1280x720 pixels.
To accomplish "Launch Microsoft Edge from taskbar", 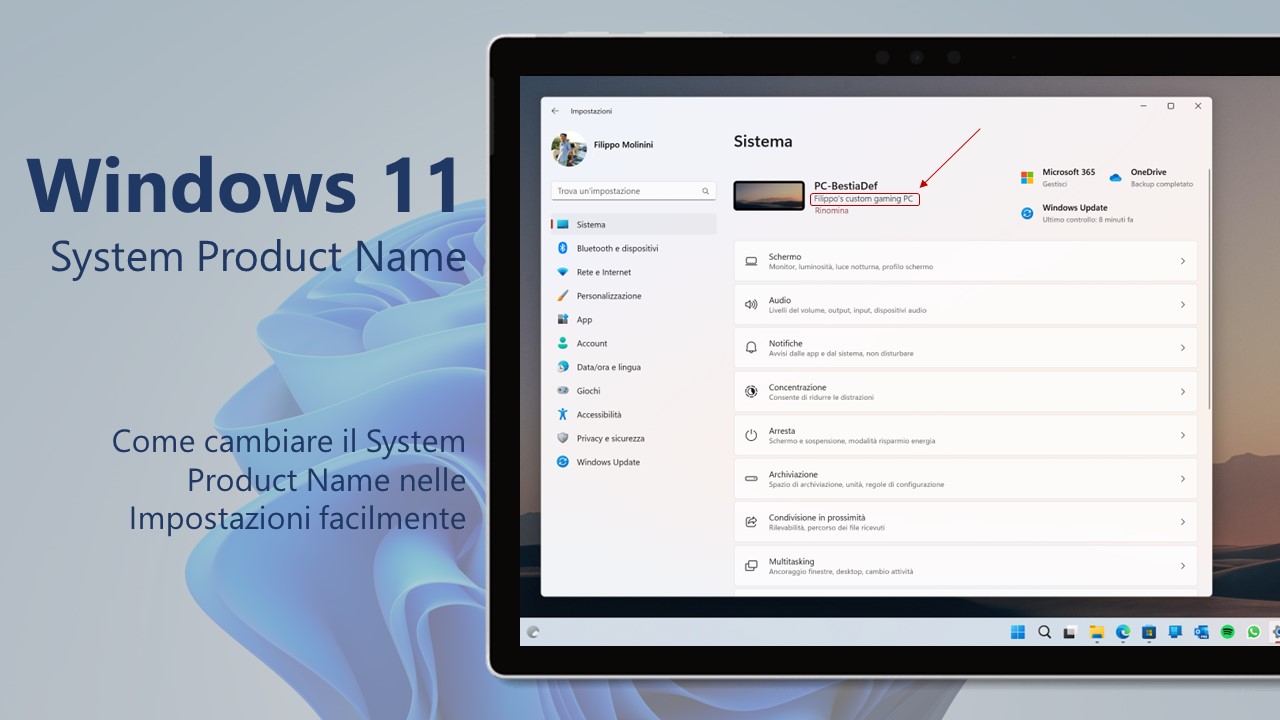I will (1123, 632).
